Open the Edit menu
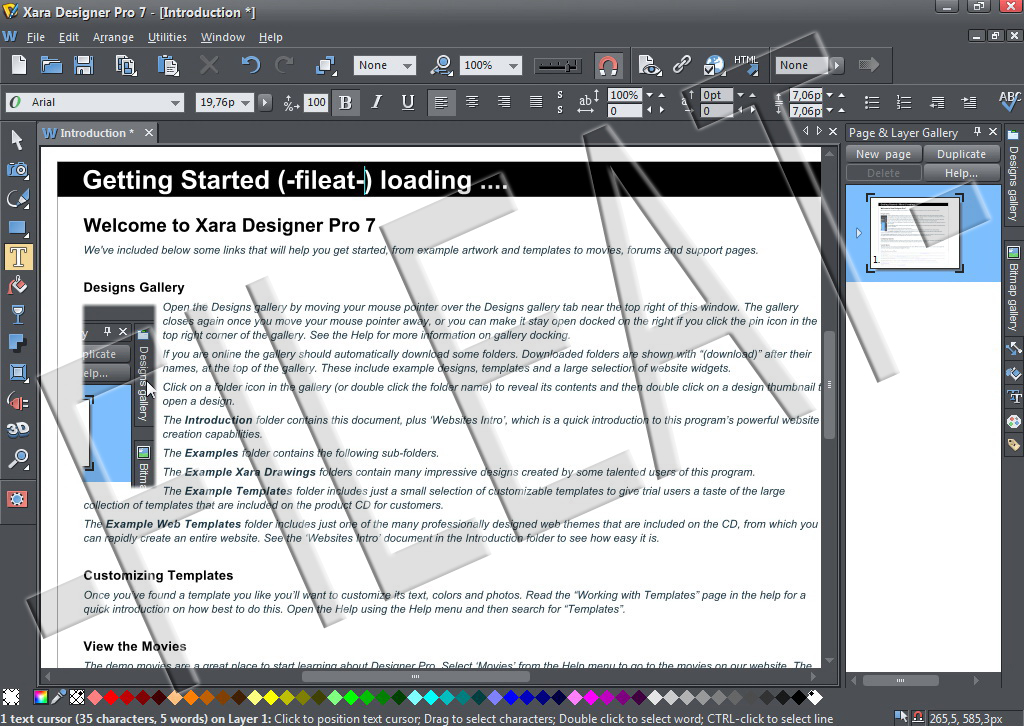The image size is (1024, 726). (69, 37)
